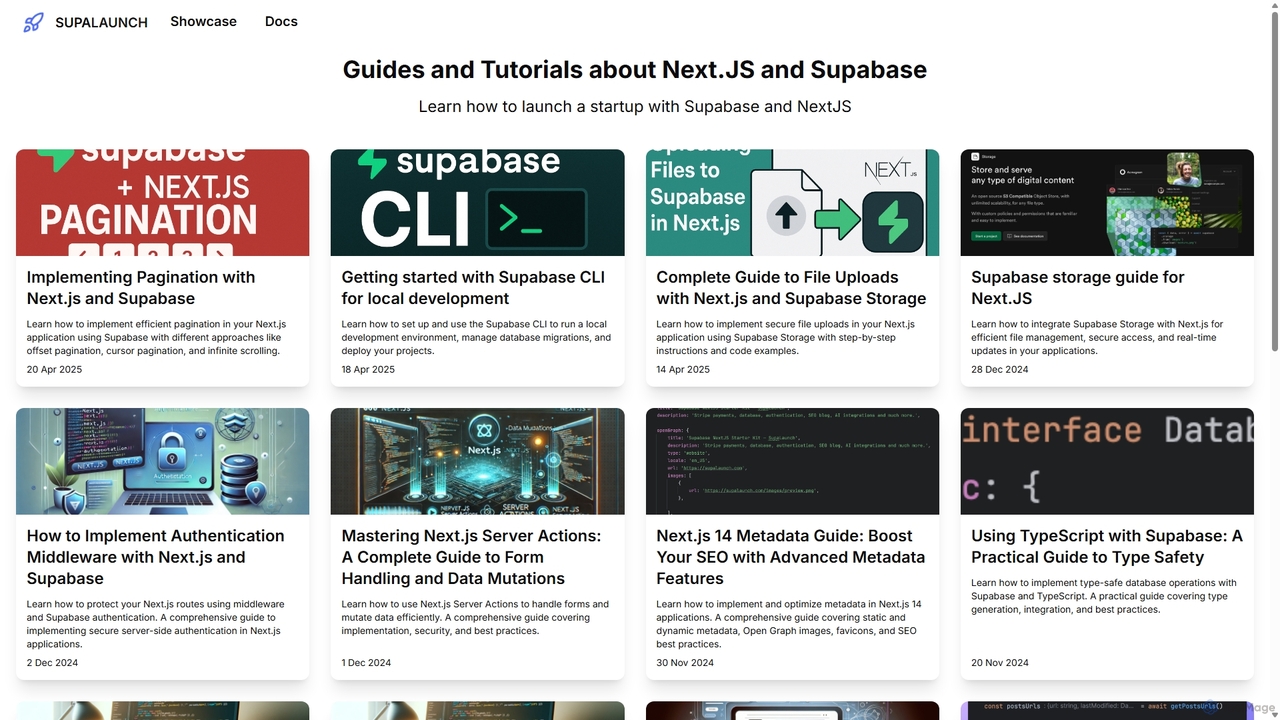The image size is (1280, 720).
Task: Click the Supabase CLI article description
Action: pos(476,338)
